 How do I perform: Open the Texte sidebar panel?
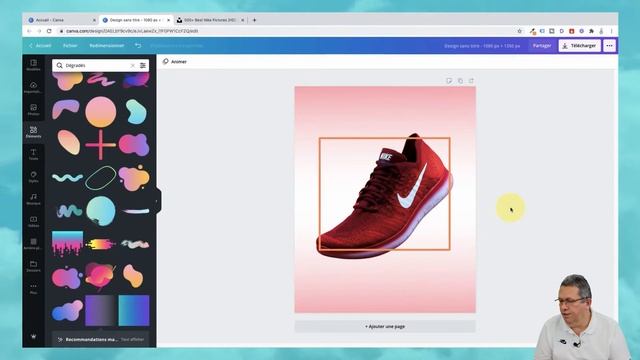point(33,154)
